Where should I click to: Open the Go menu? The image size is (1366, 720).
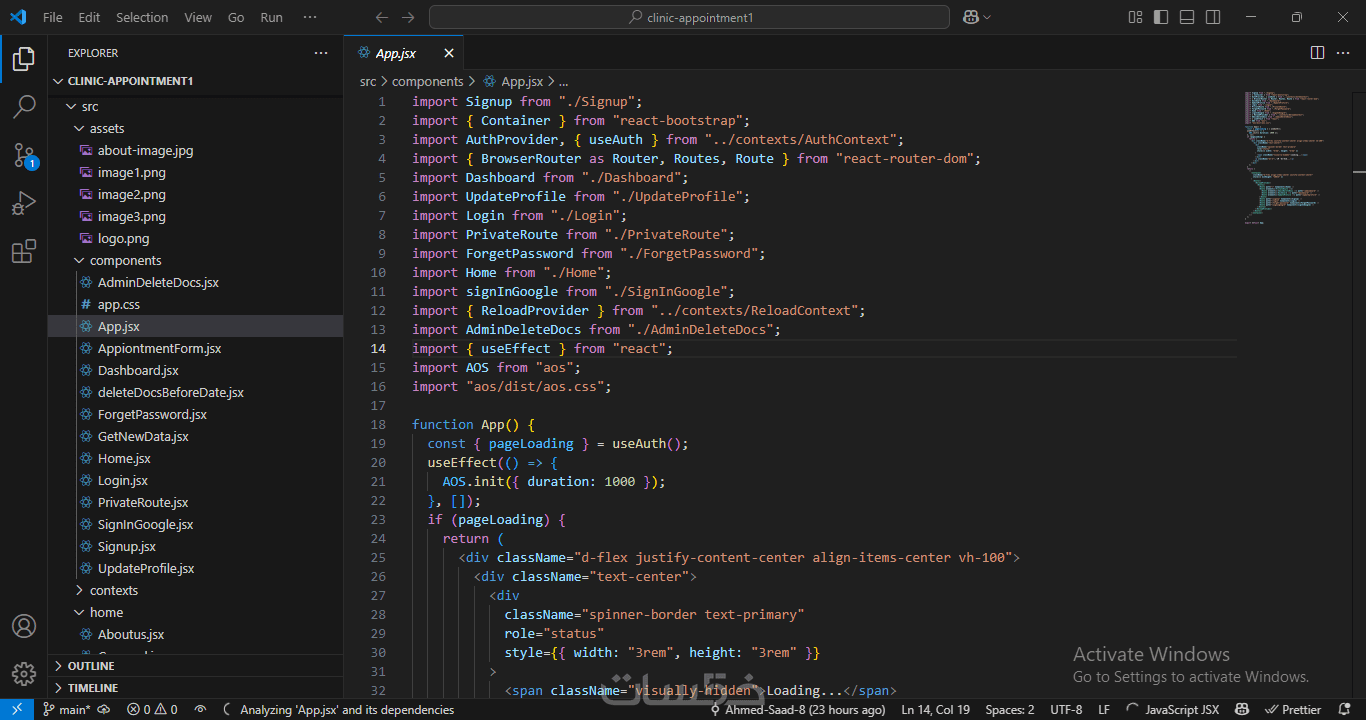[x=236, y=17]
